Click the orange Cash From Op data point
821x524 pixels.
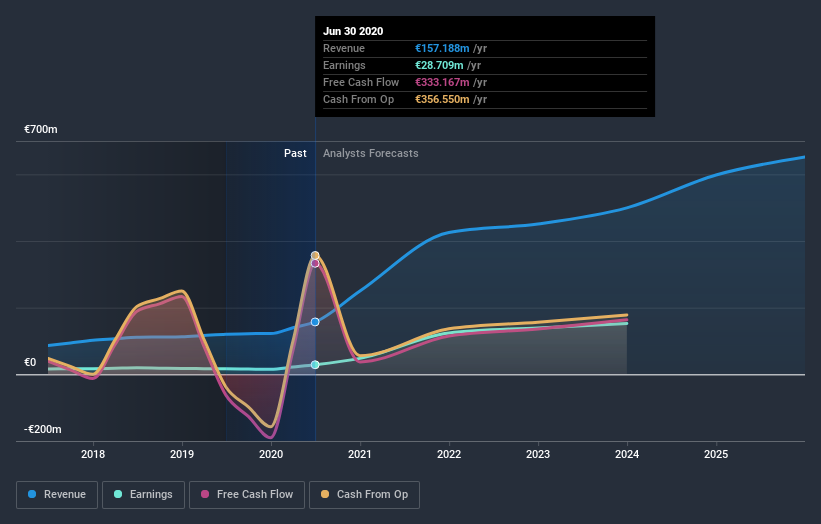pos(315,255)
